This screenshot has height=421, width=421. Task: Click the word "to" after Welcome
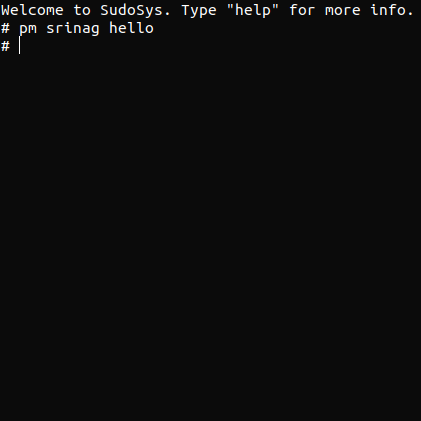[82, 10]
